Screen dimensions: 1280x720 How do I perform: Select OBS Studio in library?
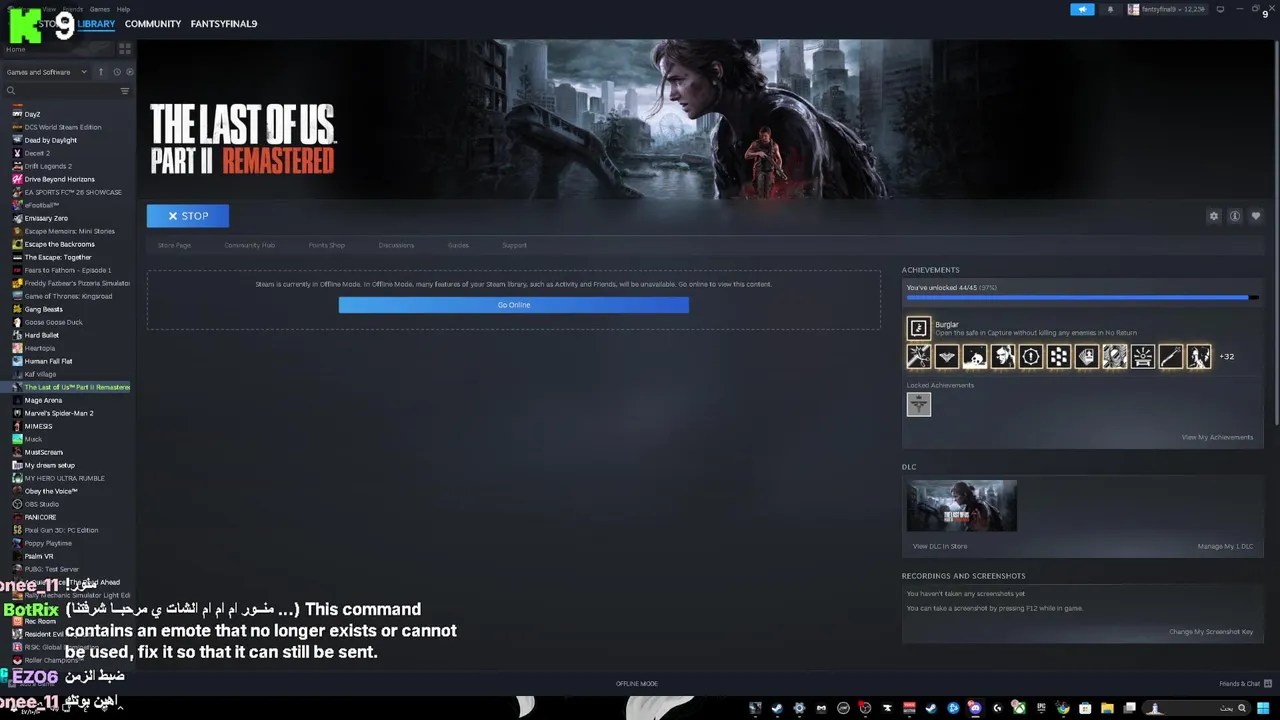tap(41, 504)
